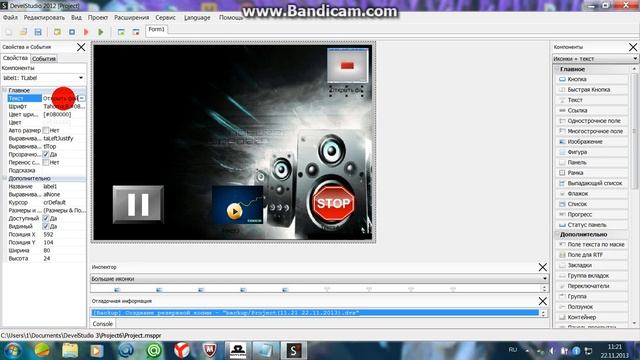
Task: Open the Сервис menu
Action: coord(165,18)
